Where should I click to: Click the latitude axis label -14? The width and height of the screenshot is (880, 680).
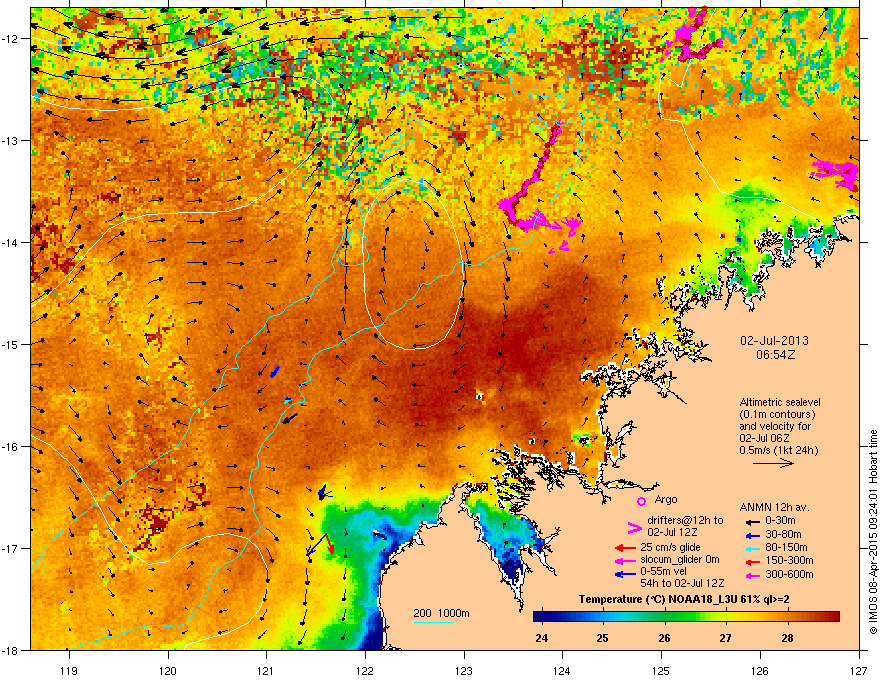pos(10,243)
